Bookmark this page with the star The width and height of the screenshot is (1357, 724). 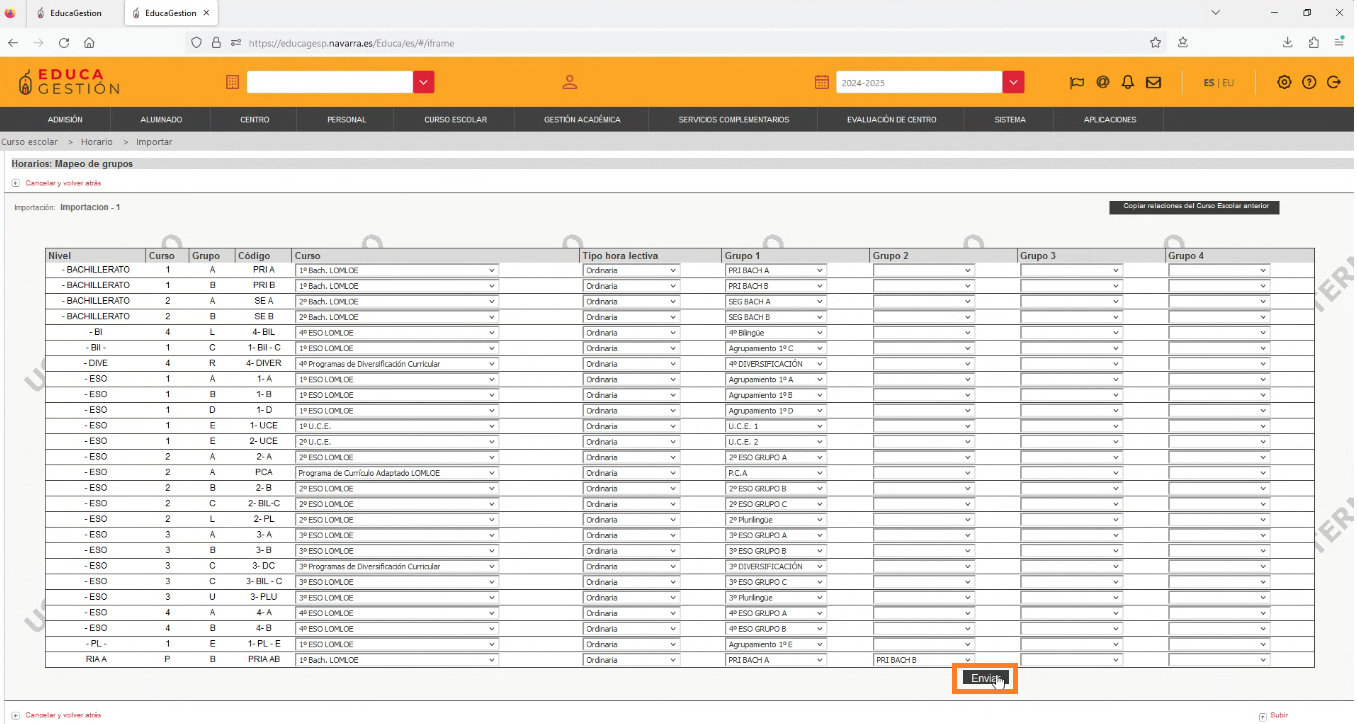[x=1155, y=43]
